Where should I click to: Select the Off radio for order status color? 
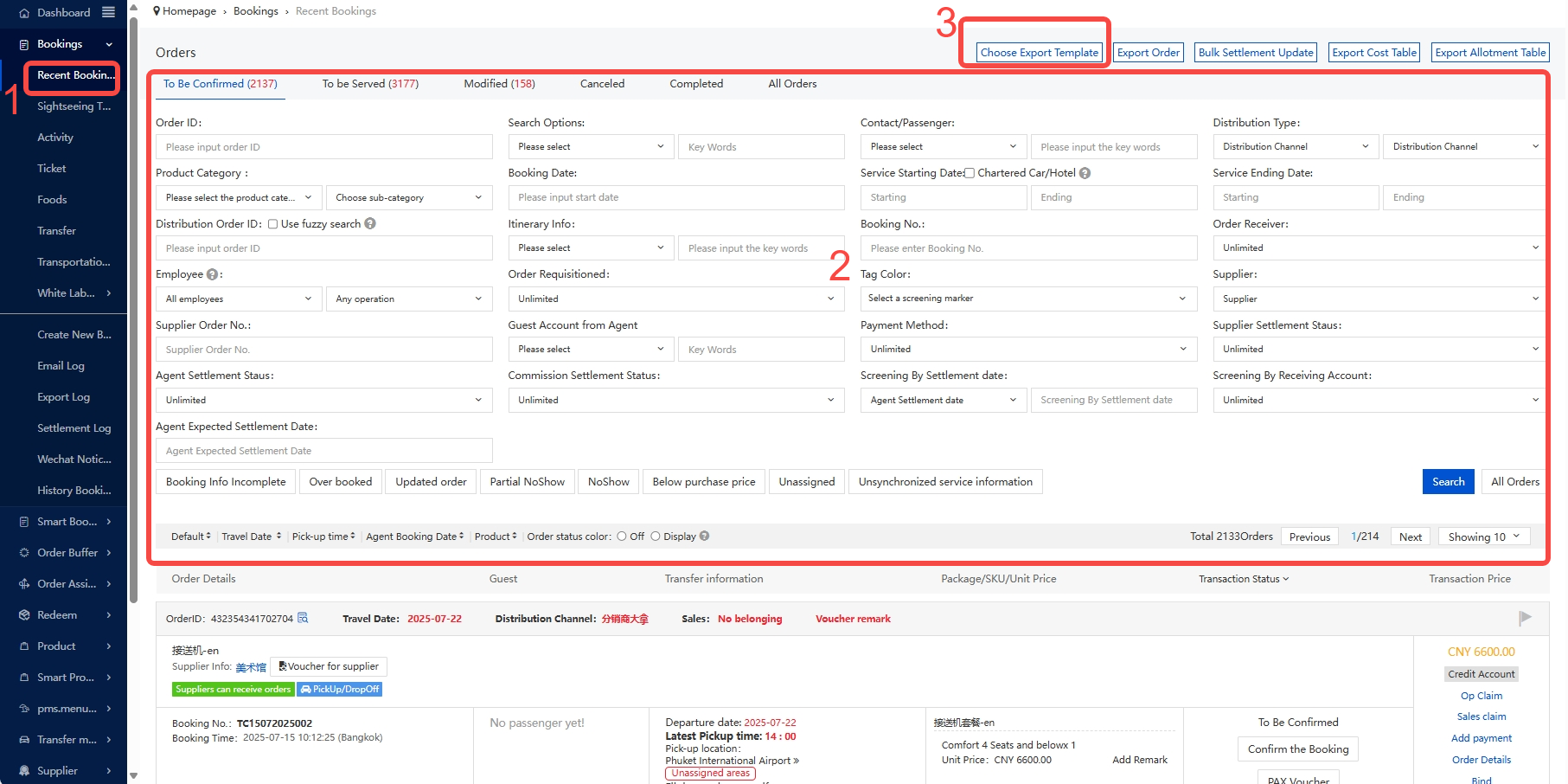tap(622, 537)
